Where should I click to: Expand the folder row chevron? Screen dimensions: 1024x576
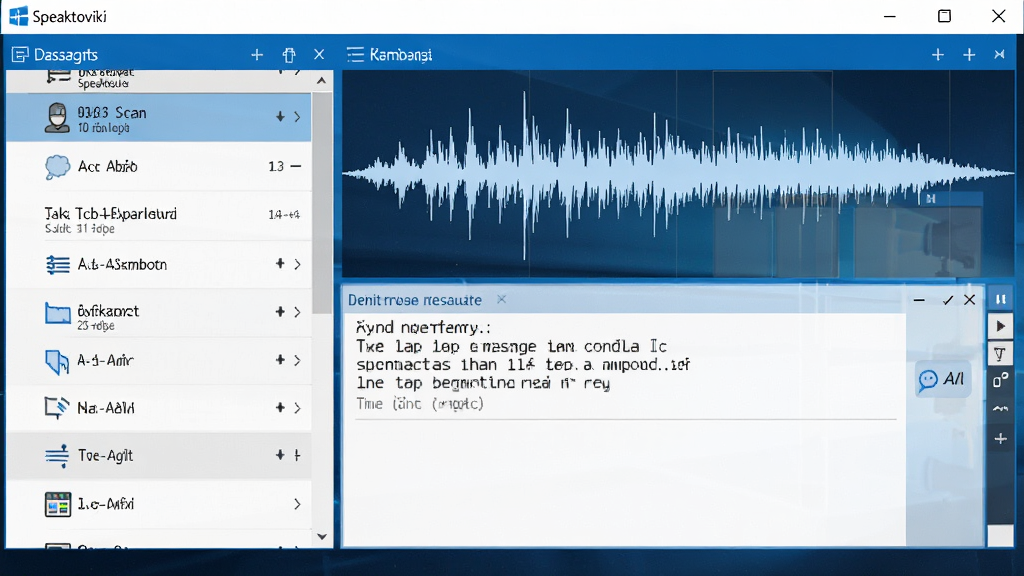tap(298, 312)
